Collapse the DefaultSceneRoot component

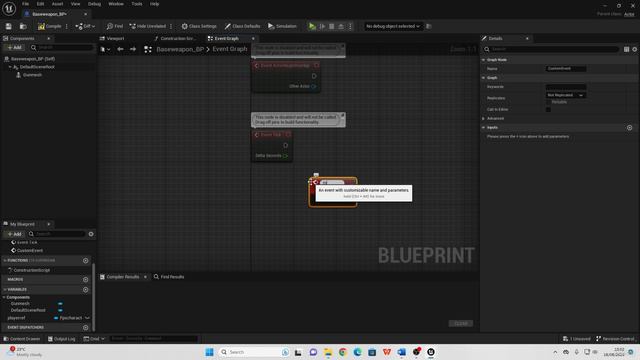(10, 67)
